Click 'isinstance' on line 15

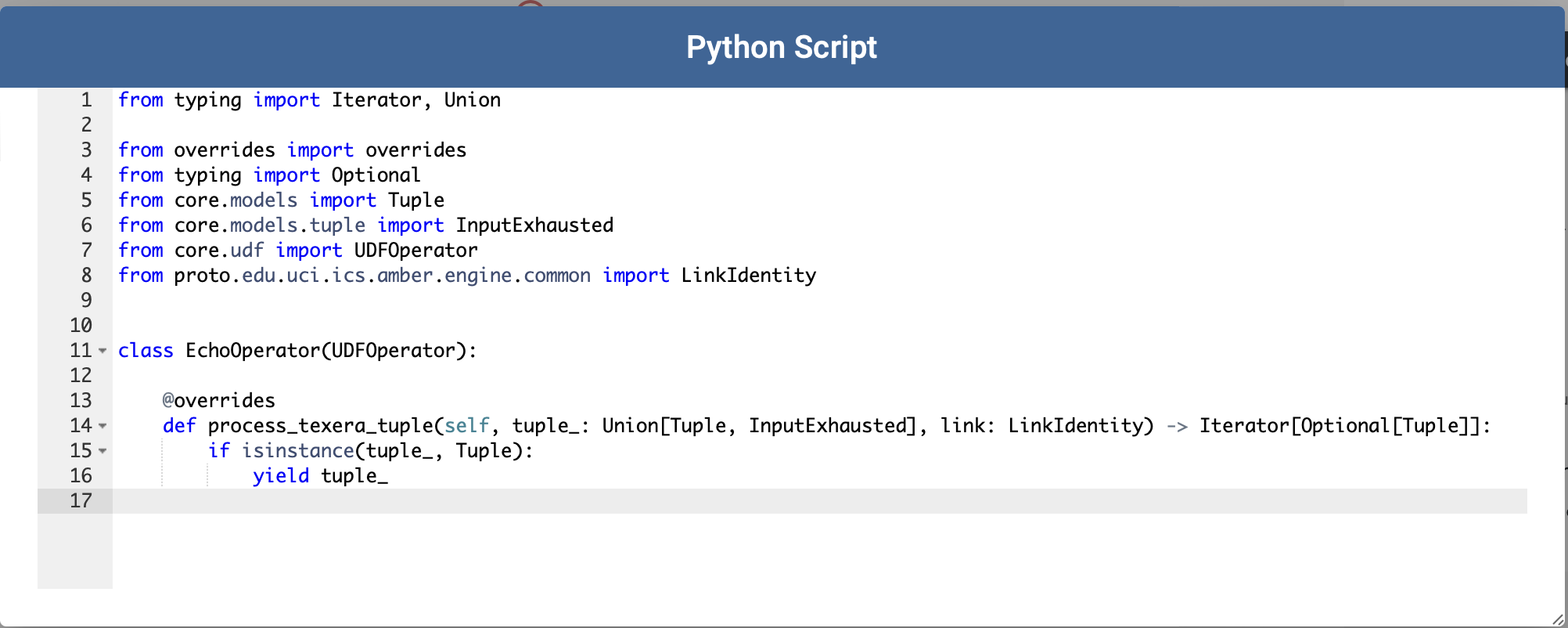coord(298,451)
